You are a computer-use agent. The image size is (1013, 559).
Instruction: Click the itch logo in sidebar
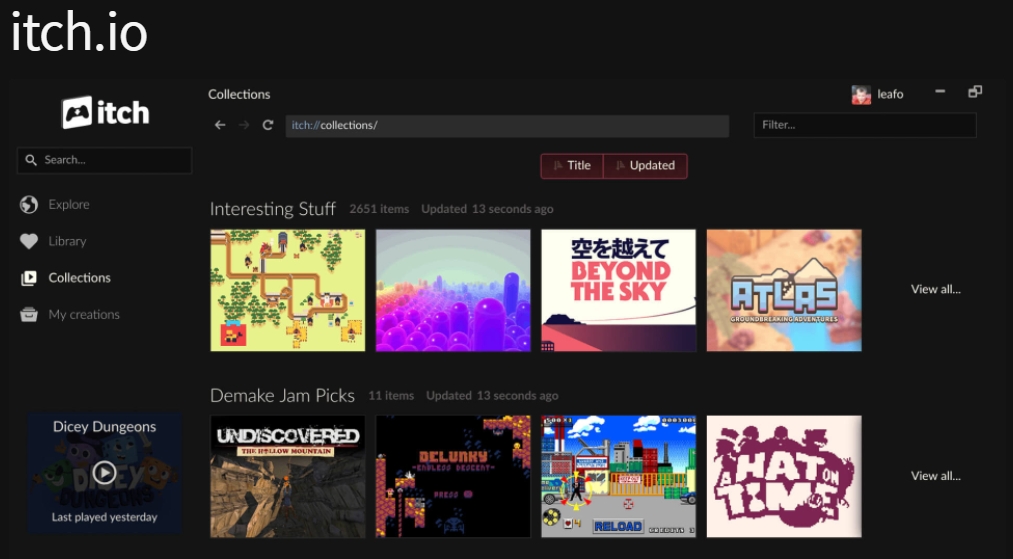(105, 112)
